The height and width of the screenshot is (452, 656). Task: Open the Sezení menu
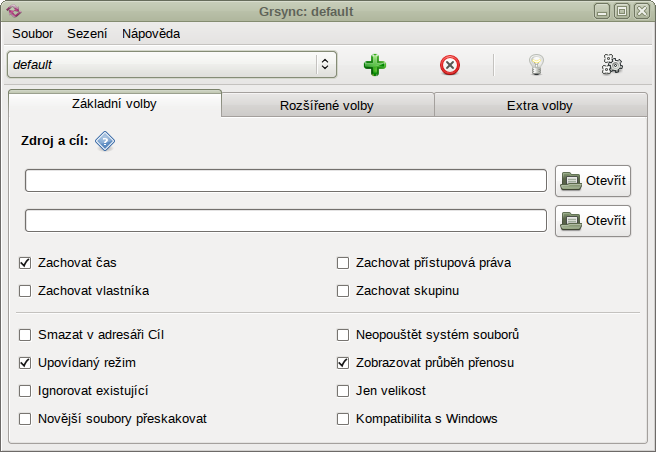(87, 33)
